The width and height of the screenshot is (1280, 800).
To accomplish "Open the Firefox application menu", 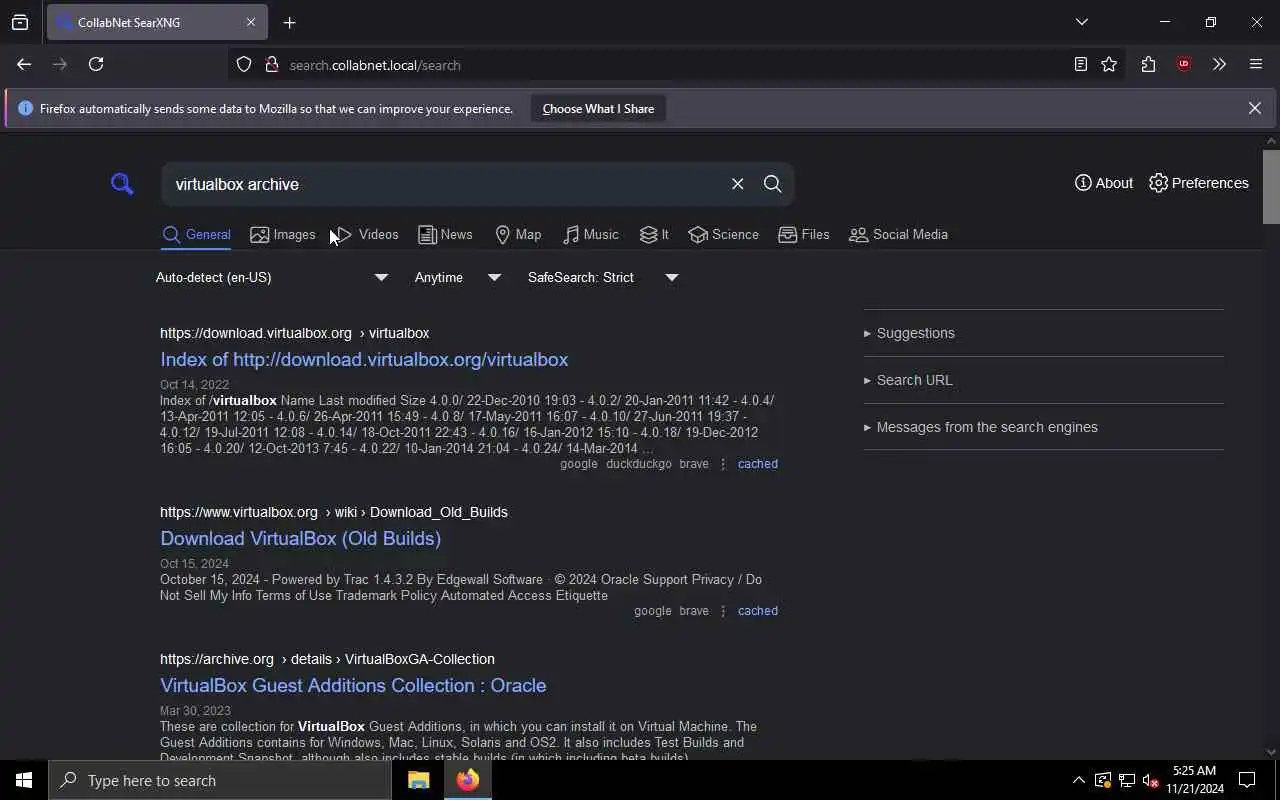I will [x=1256, y=64].
